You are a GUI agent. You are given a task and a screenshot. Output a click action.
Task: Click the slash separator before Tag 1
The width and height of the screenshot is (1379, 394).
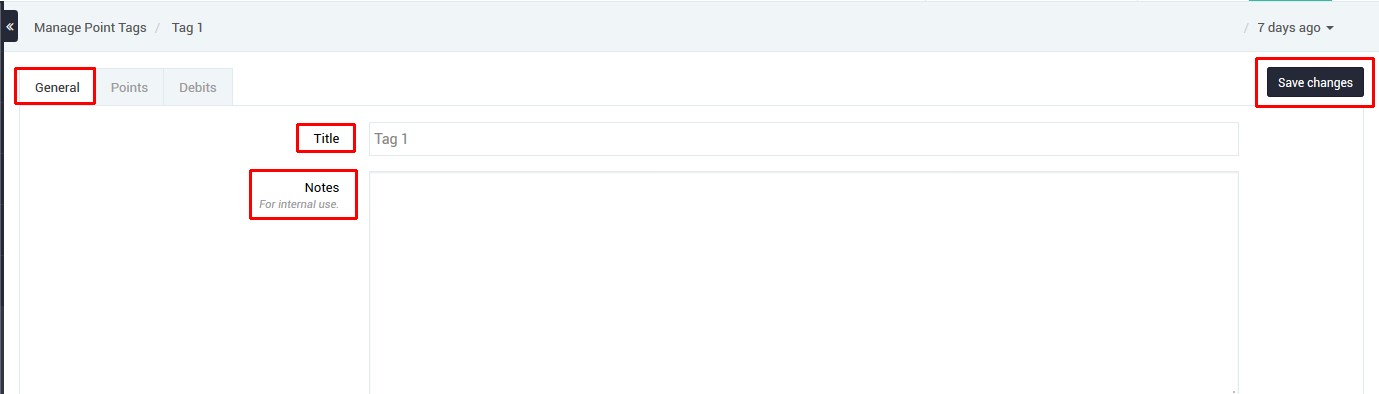click(x=158, y=28)
